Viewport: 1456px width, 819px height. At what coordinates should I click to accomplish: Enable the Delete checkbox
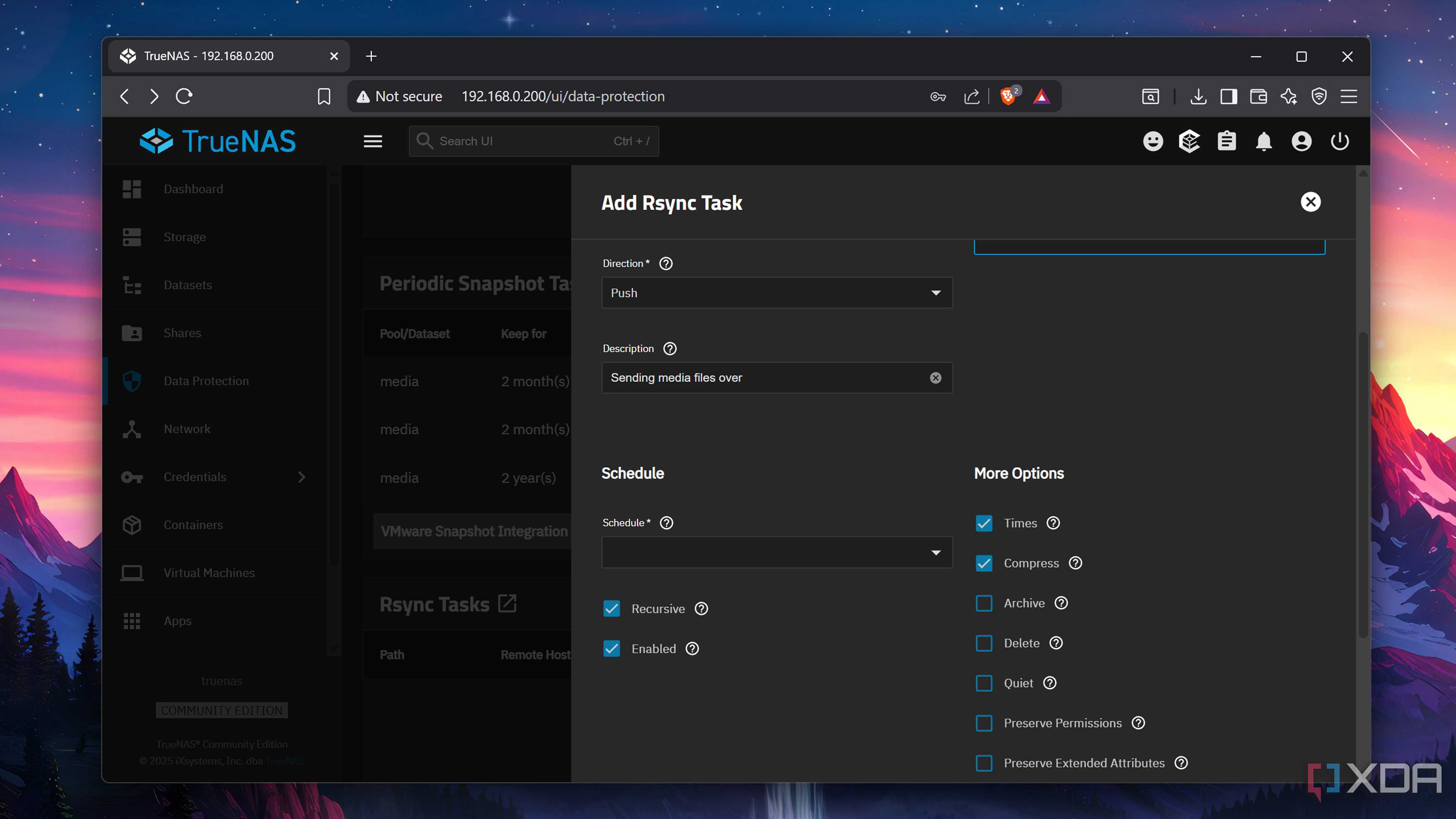(984, 644)
